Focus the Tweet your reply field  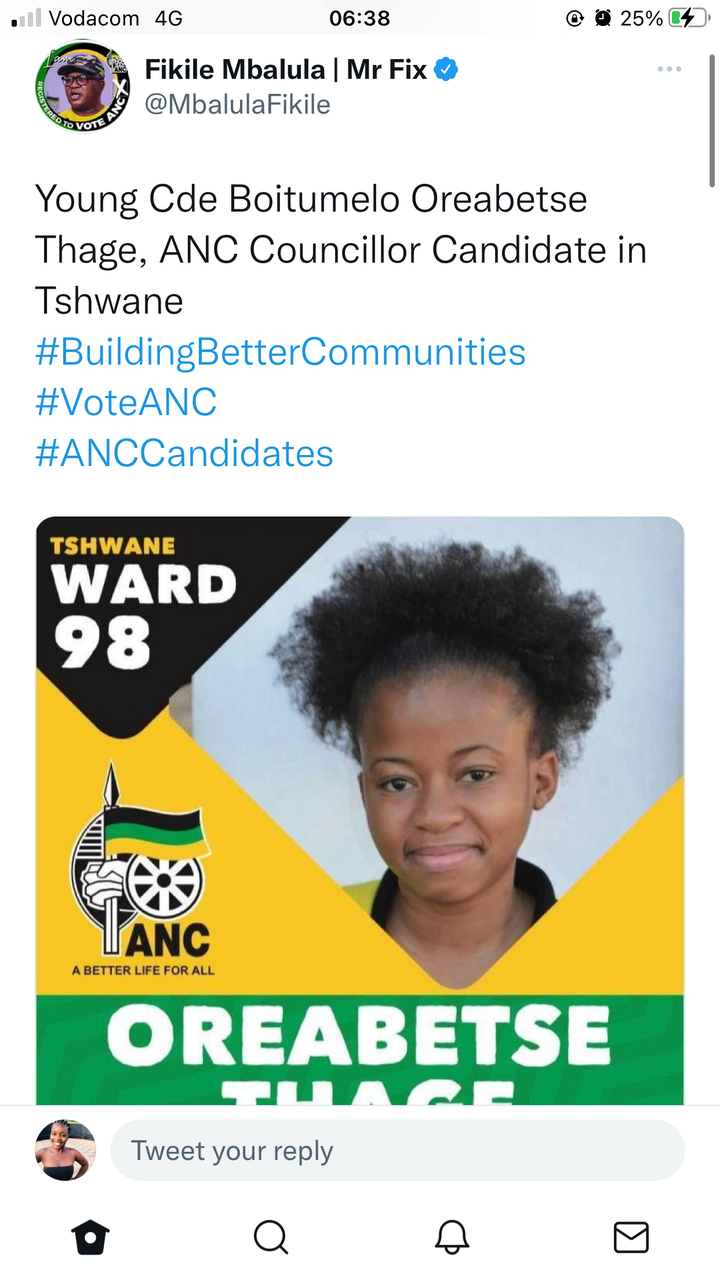tap(397, 1150)
